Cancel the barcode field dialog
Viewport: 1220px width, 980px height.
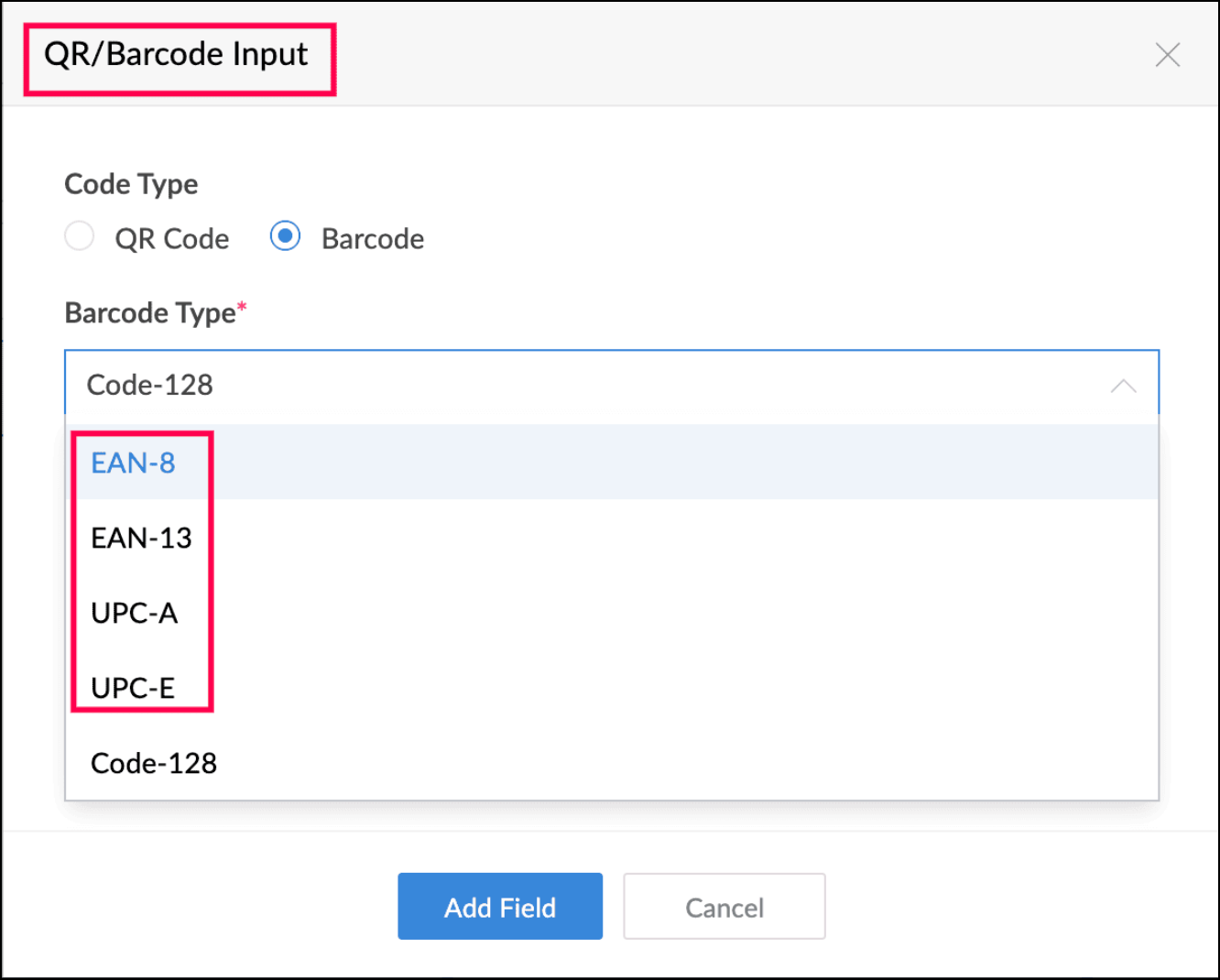[724, 907]
